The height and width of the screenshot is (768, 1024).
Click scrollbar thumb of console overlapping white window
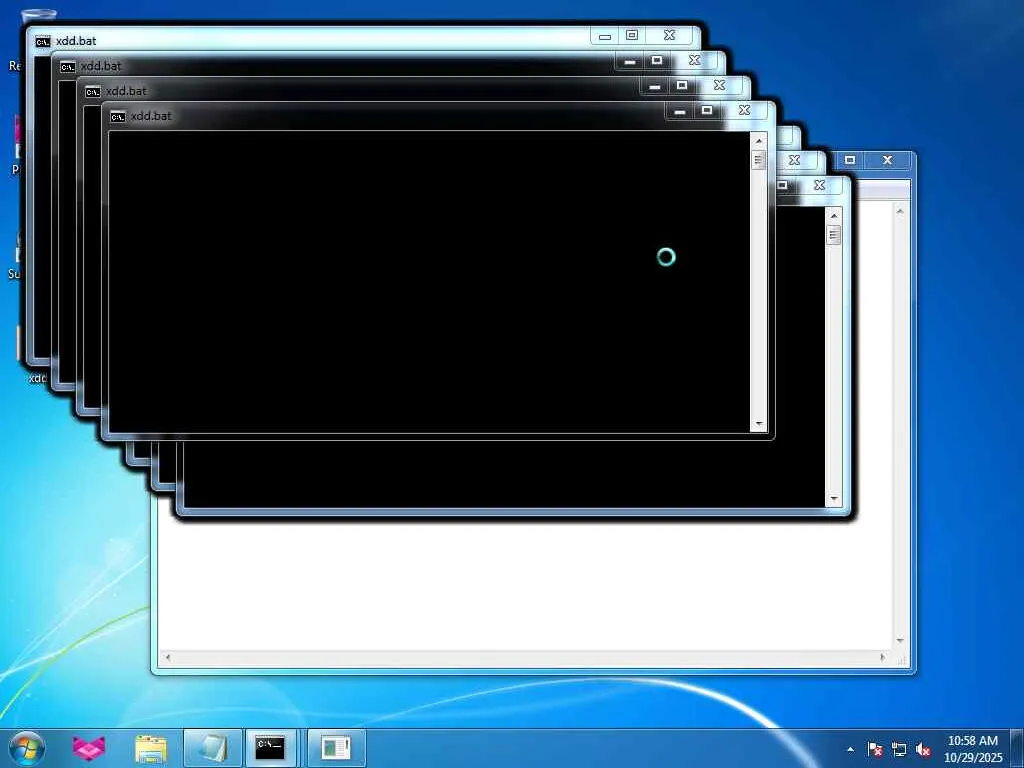coord(833,235)
